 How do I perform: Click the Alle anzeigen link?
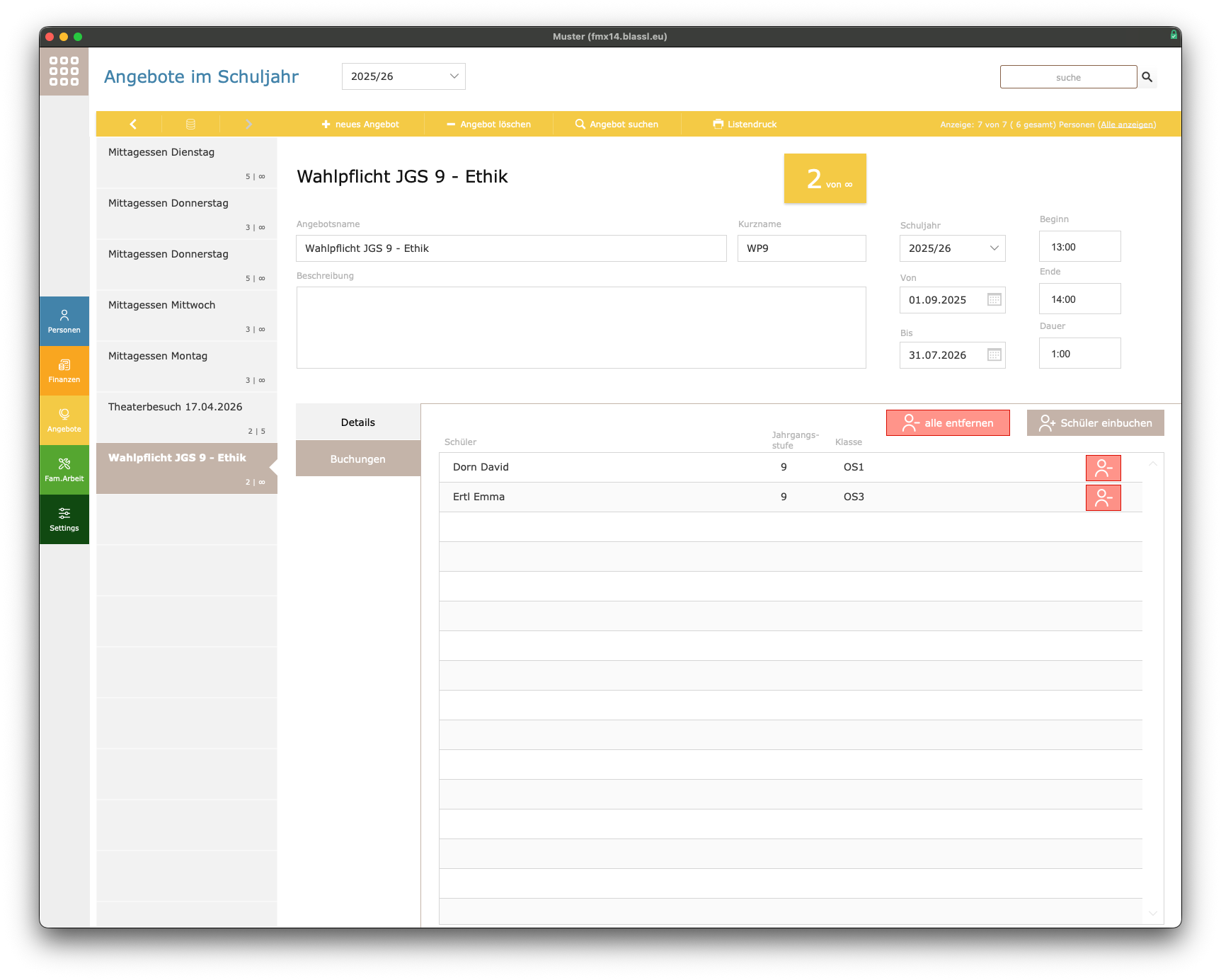click(x=1127, y=125)
